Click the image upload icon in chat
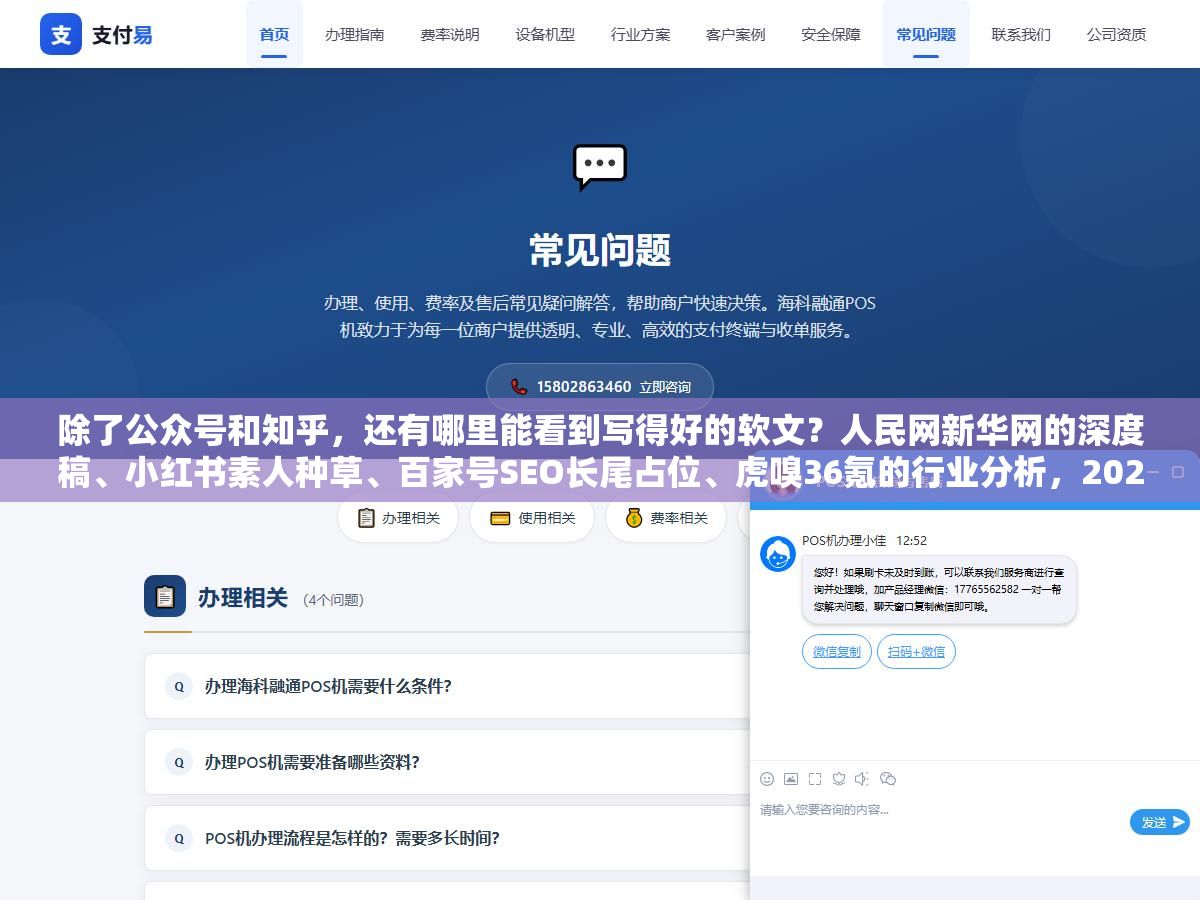The width and height of the screenshot is (1200, 900). click(x=791, y=779)
